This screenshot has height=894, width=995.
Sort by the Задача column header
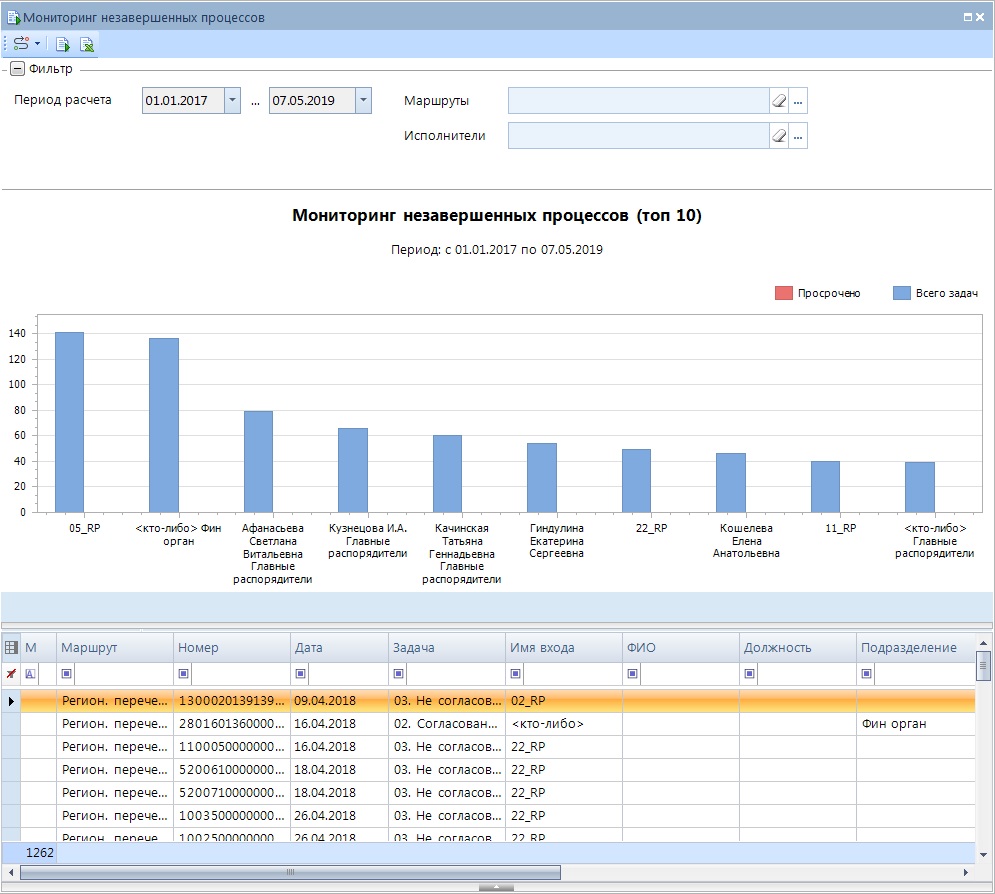click(x=446, y=648)
